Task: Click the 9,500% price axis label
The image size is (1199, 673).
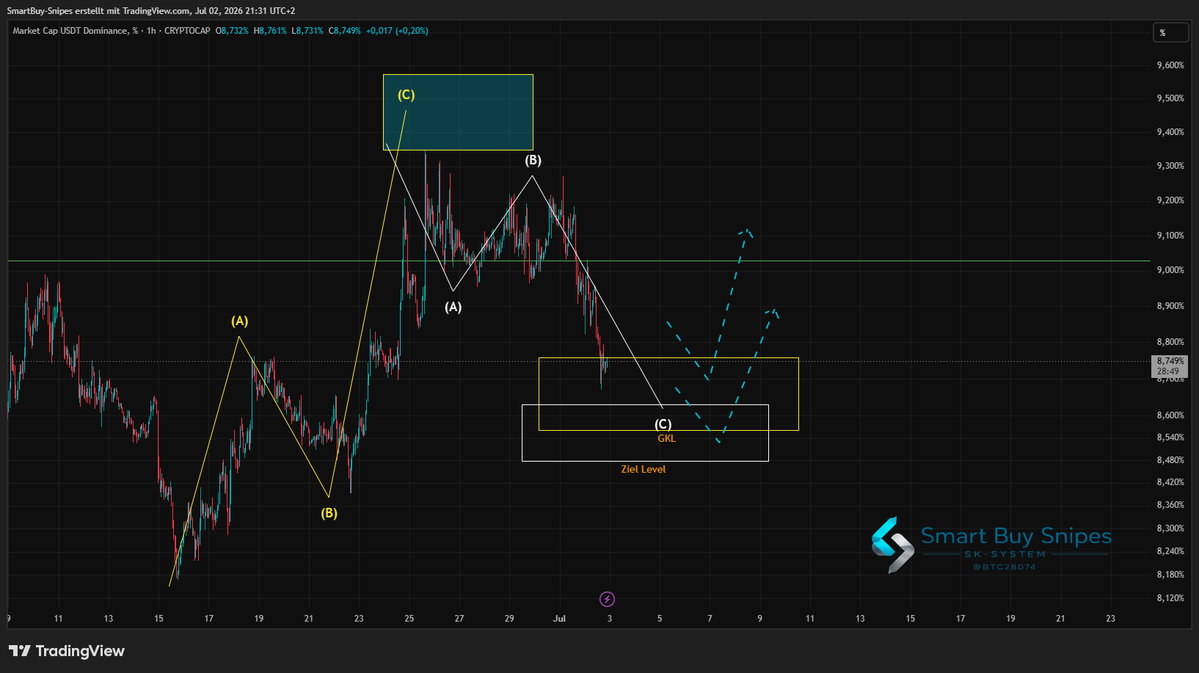Action: click(x=1170, y=99)
